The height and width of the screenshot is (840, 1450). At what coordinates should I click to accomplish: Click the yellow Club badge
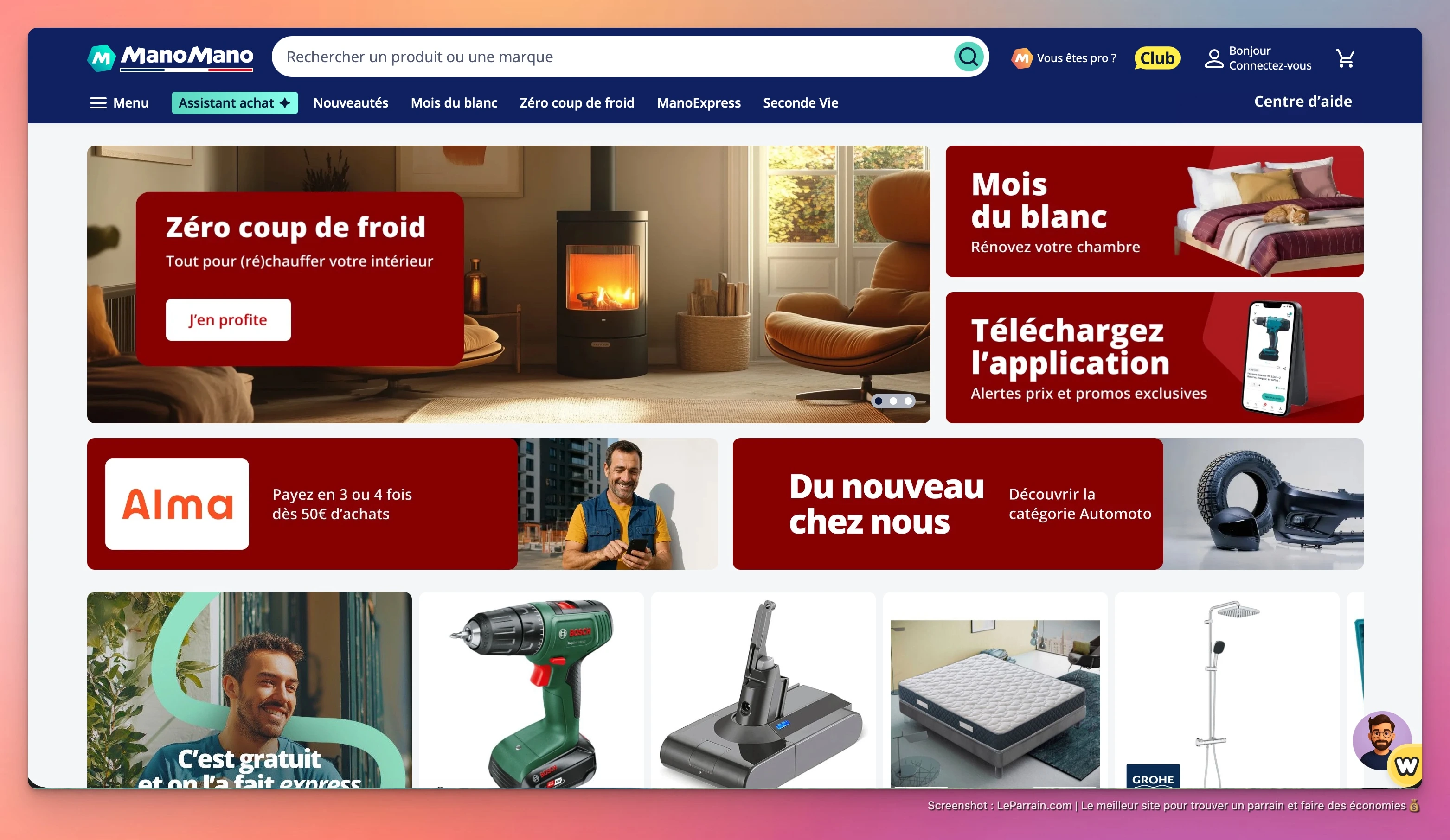point(1157,58)
